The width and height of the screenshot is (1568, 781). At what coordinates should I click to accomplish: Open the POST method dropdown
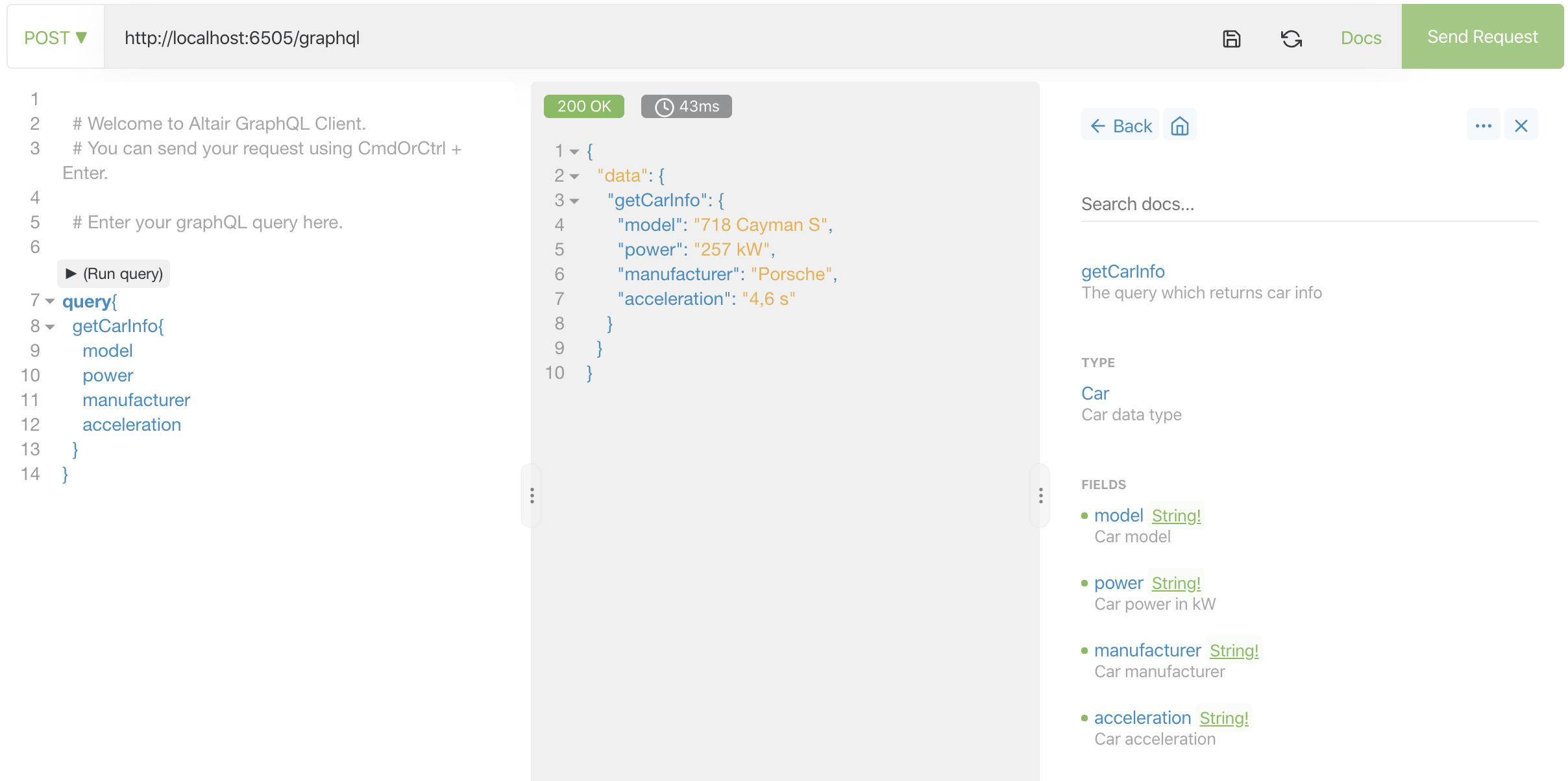56,38
